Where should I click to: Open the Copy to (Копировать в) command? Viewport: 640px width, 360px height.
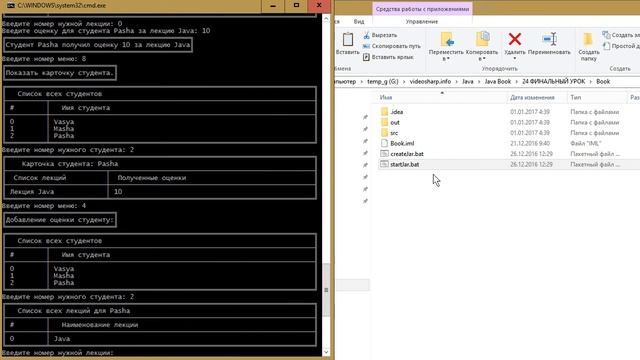(x=482, y=47)
